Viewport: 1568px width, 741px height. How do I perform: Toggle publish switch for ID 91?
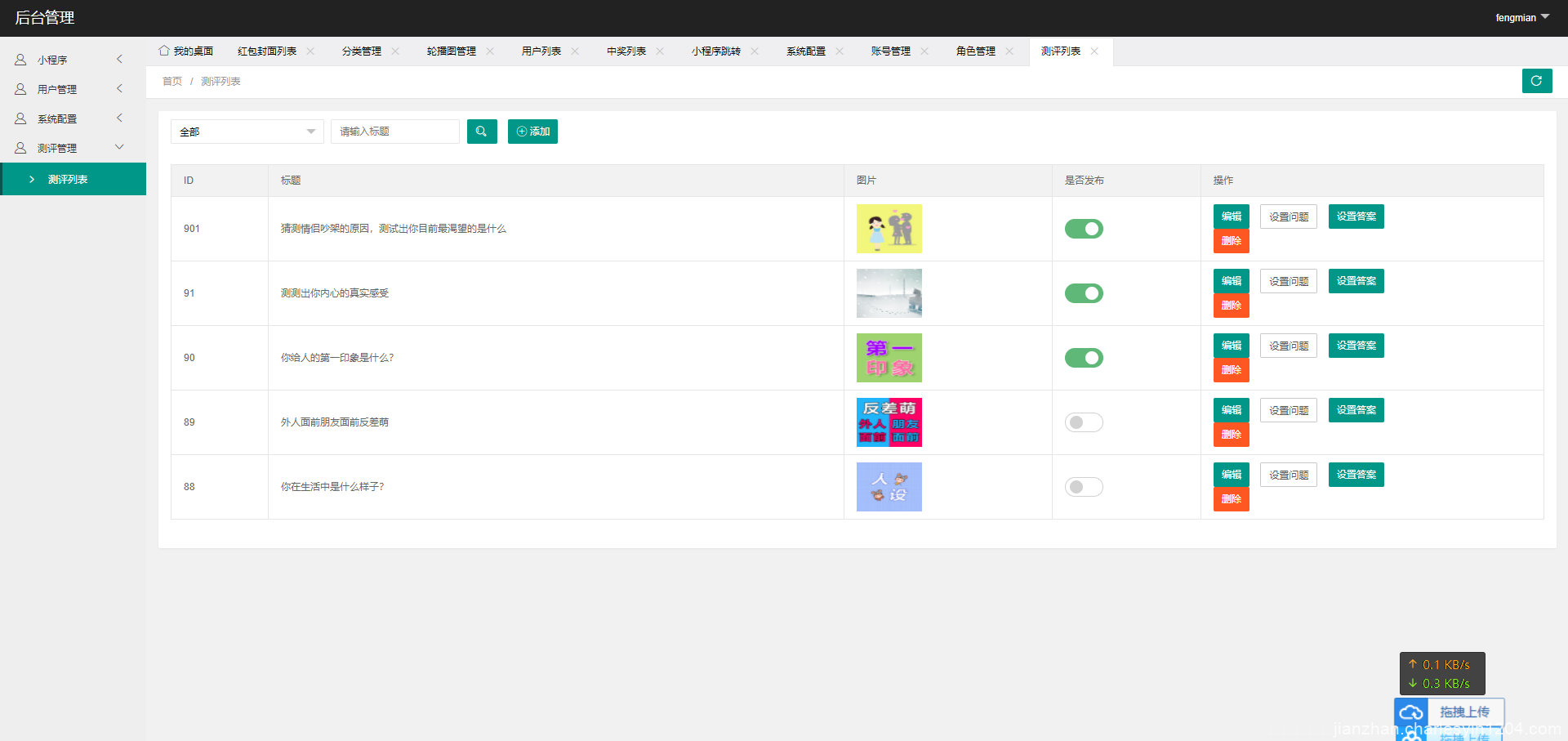pos(1084,293)
